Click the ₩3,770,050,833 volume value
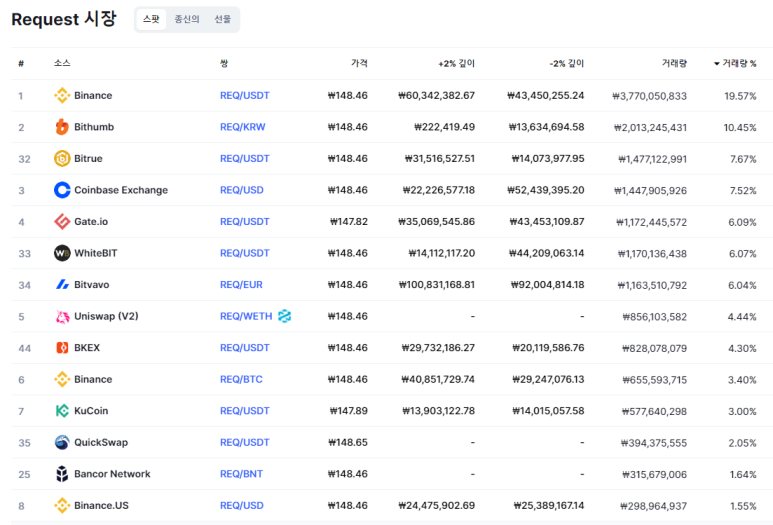Viewport: 773px width, 525px height. click(x=649, y=96)
